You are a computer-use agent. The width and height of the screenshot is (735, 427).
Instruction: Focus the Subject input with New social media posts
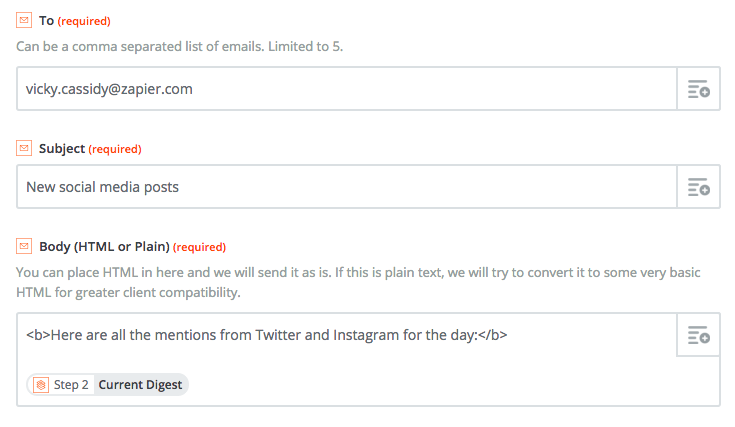[x=347, y=187]
